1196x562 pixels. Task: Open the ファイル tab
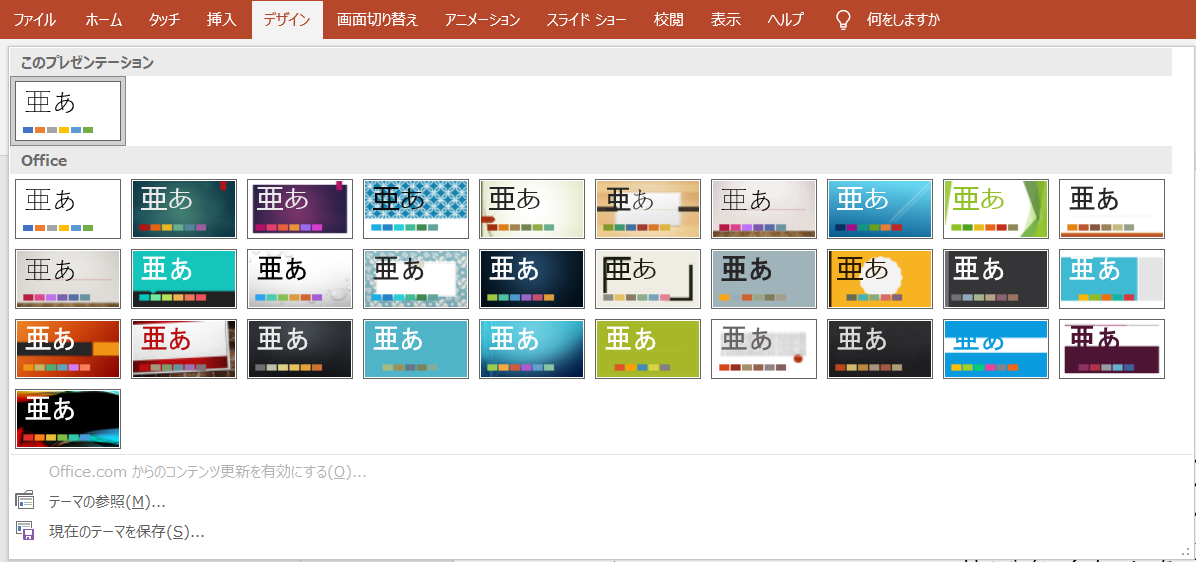[34, 20]
